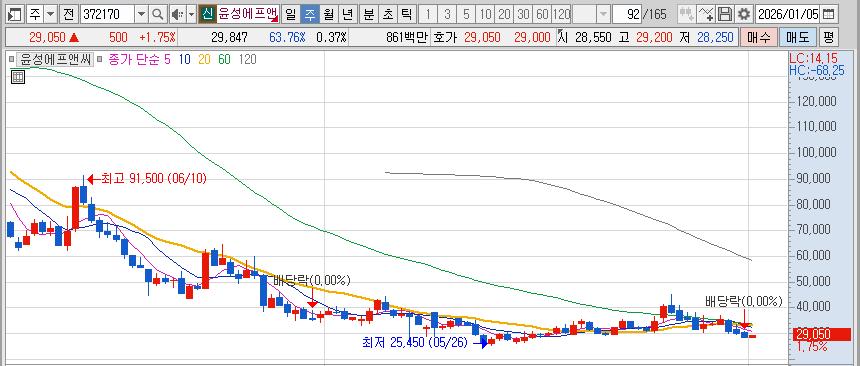Switch to second chart 초
Viewport: 860px width, 366px height.
[388, 14]
